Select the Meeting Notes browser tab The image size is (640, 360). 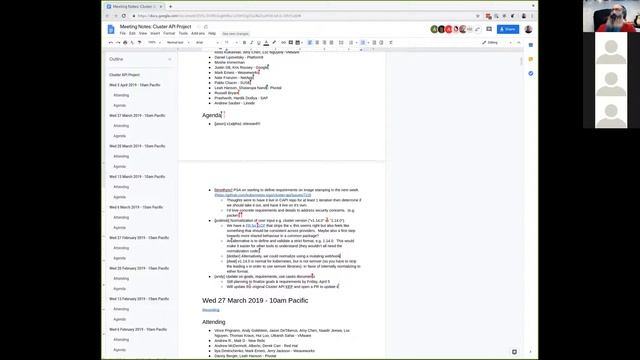click(135, 7)
